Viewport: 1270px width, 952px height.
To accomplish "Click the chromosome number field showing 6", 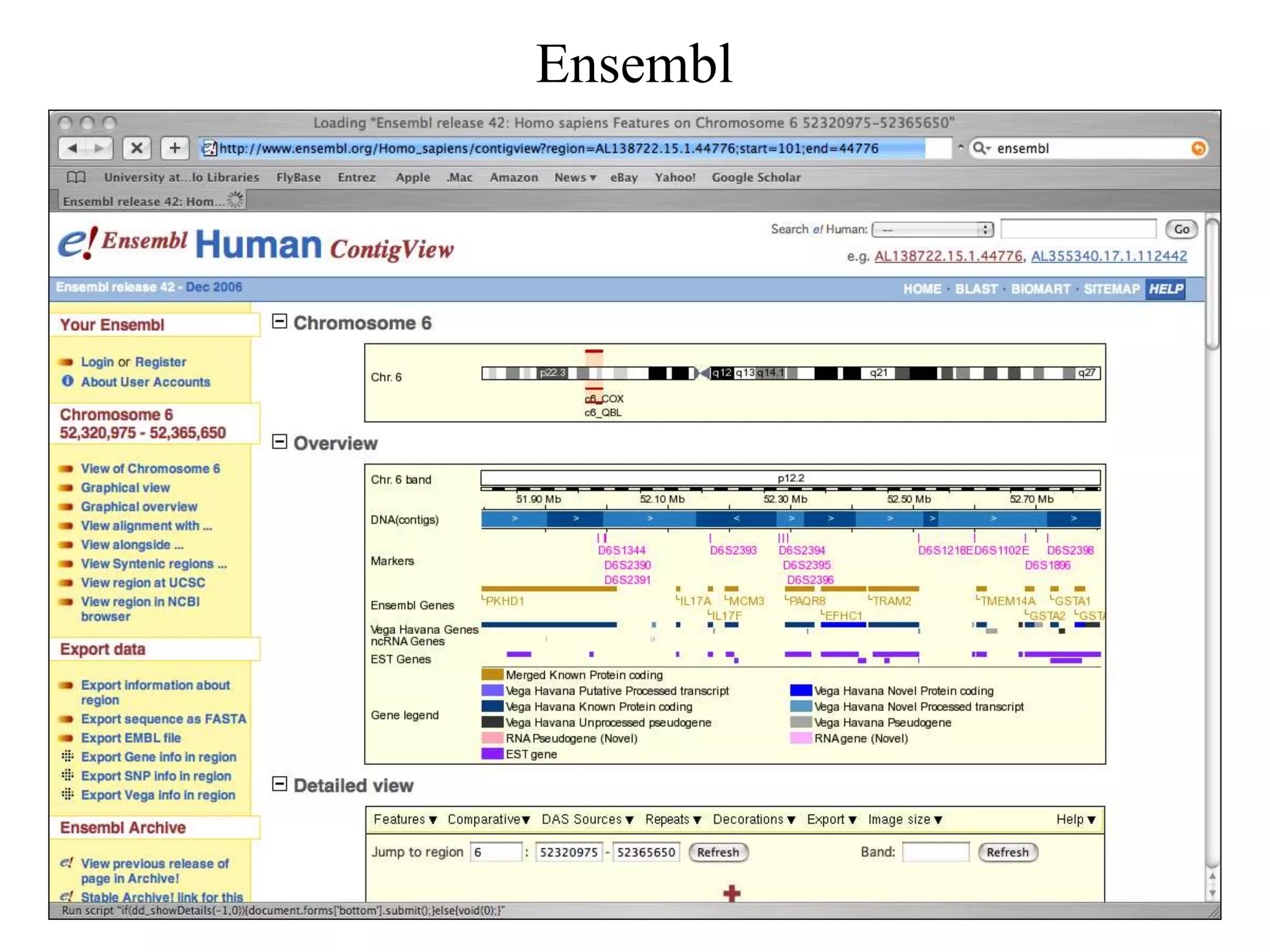I will point(496,852).
